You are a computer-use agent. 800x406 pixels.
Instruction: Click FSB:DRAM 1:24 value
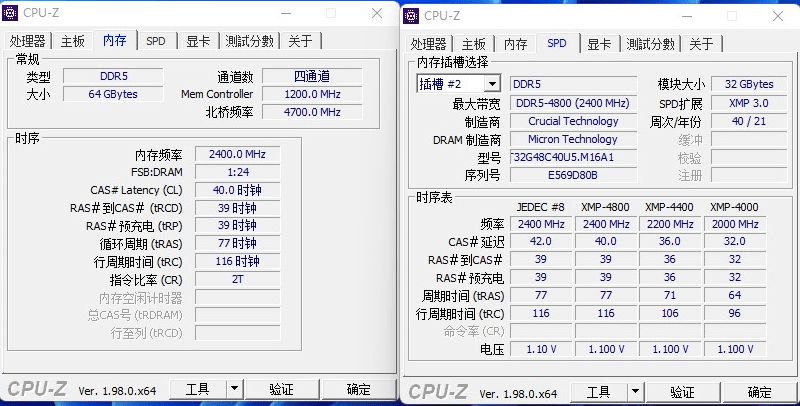tap(237, 172)
